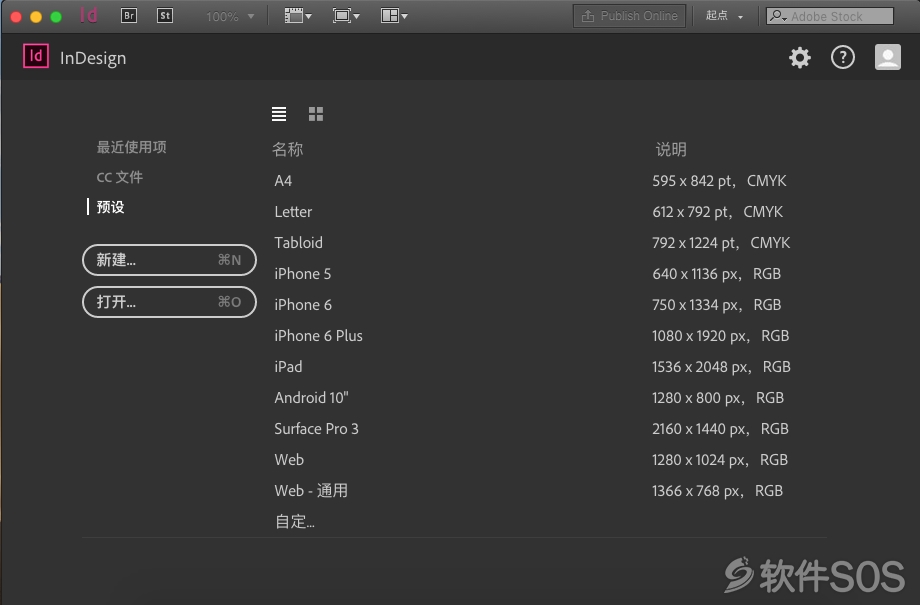This screenshot has width=920, height=605.
Task: Choose the Letter preset
Action: [293, 212]
